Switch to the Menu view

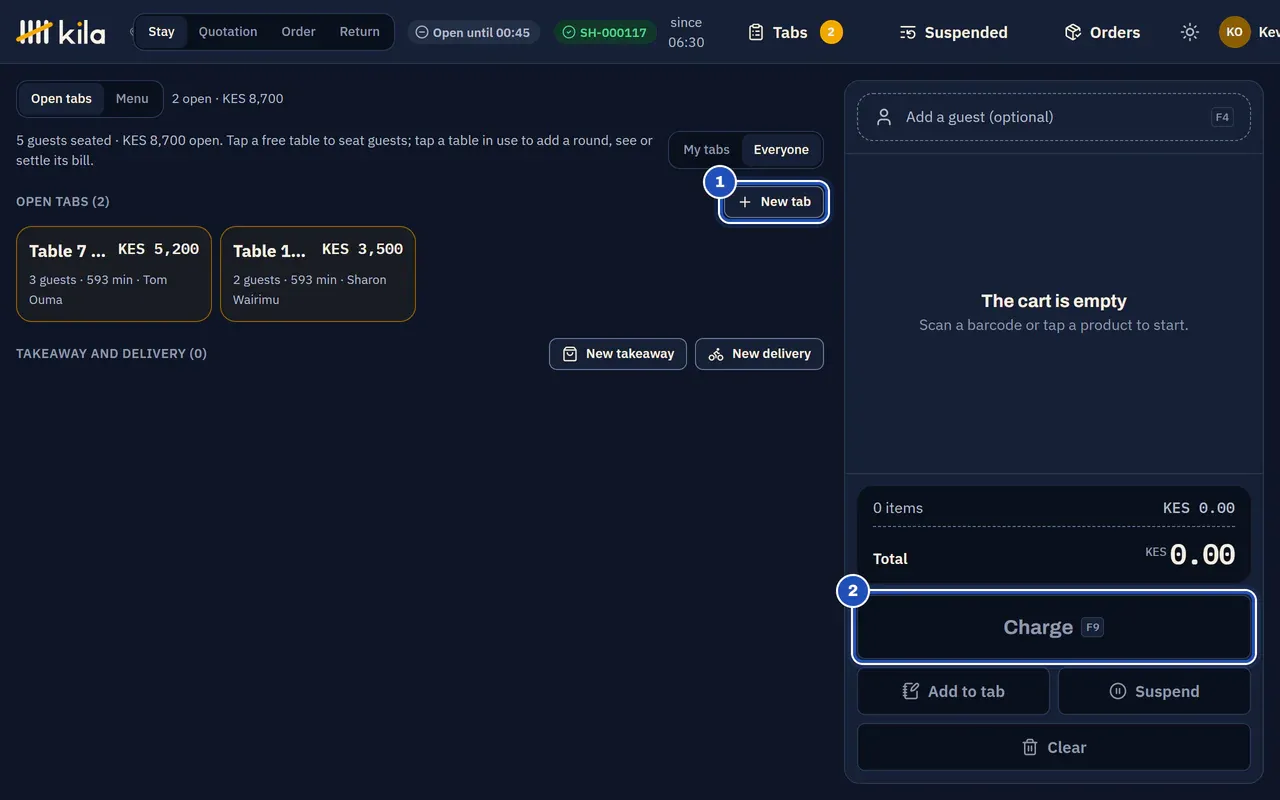tap(132, 99)
